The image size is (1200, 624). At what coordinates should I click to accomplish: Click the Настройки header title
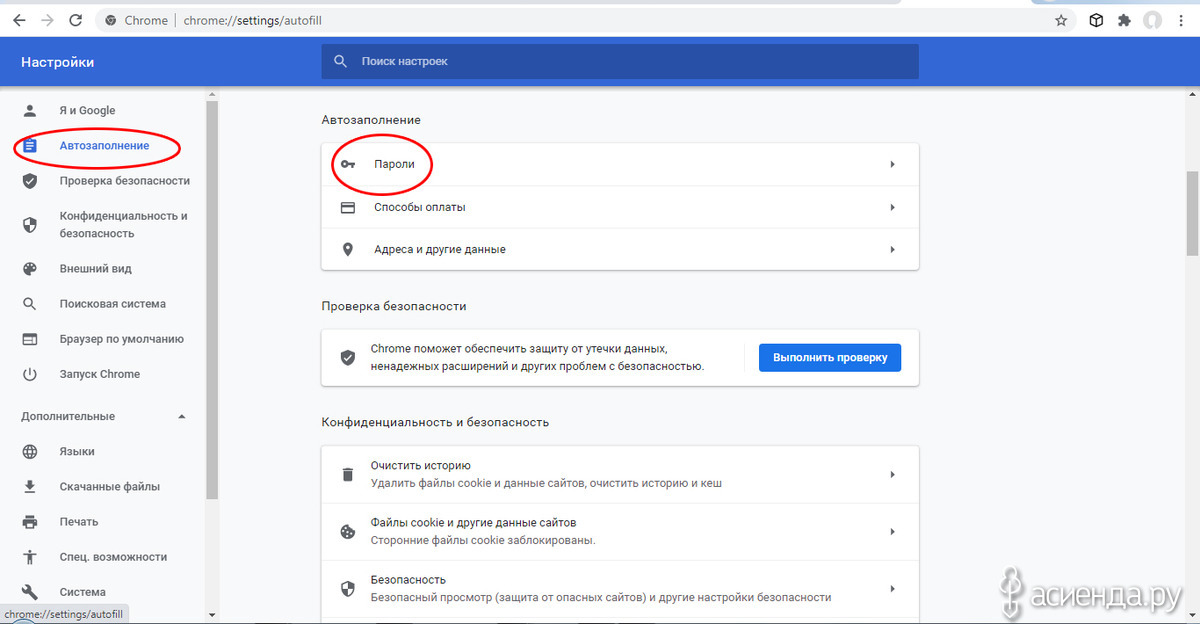click(58, 62)
